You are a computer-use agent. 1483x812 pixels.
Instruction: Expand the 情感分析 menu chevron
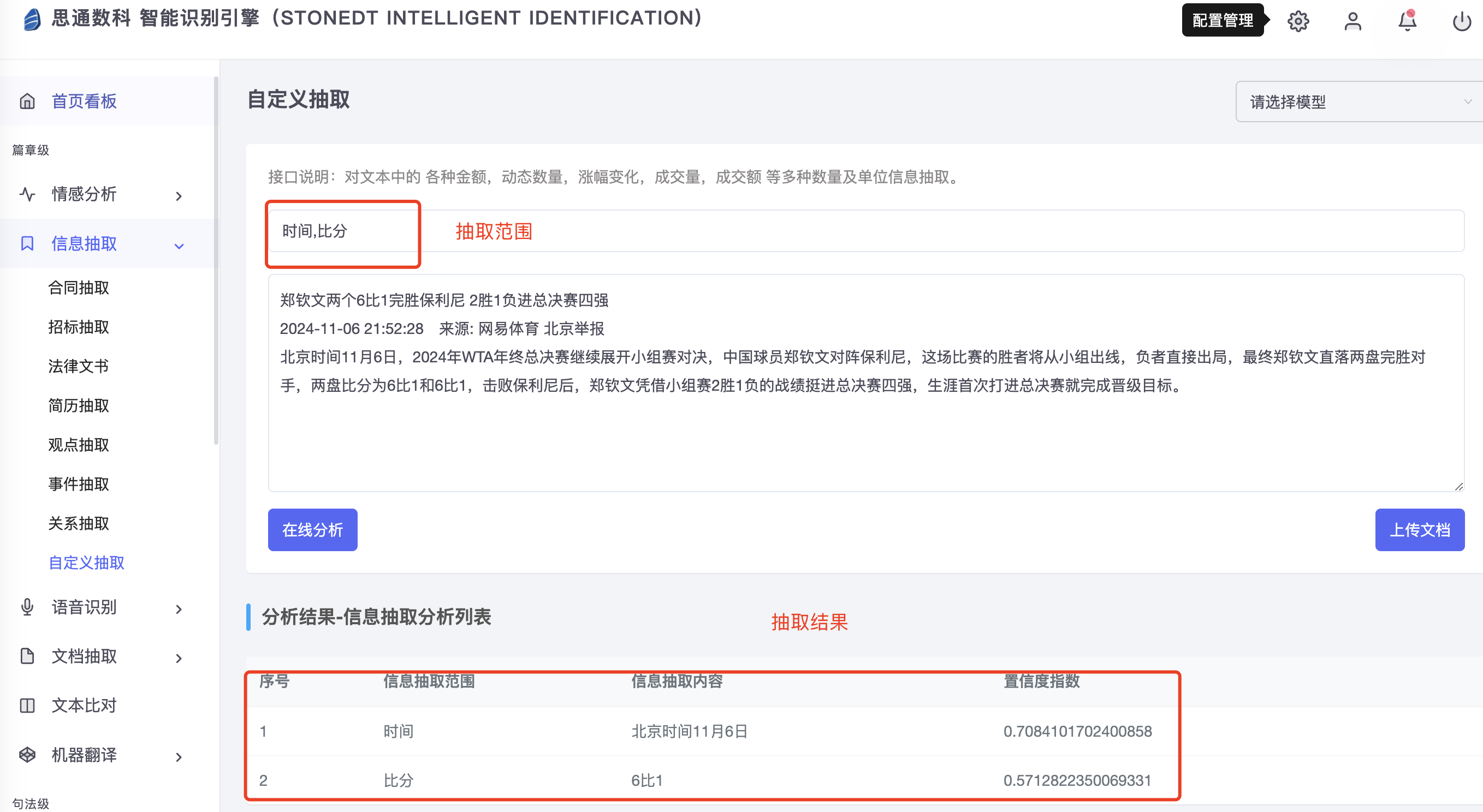point(179,196)
